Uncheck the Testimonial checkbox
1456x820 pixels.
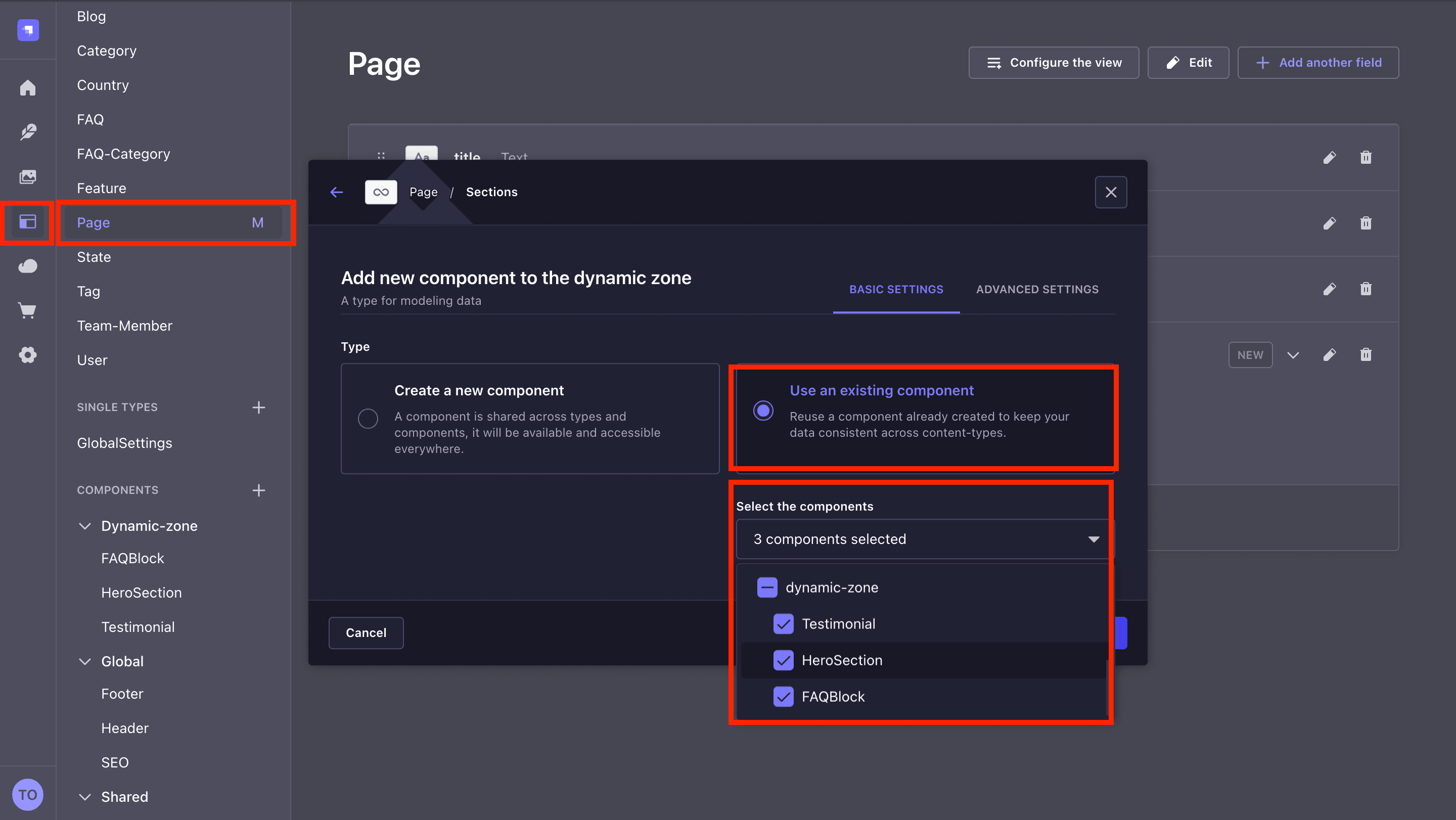click(784, 624)
